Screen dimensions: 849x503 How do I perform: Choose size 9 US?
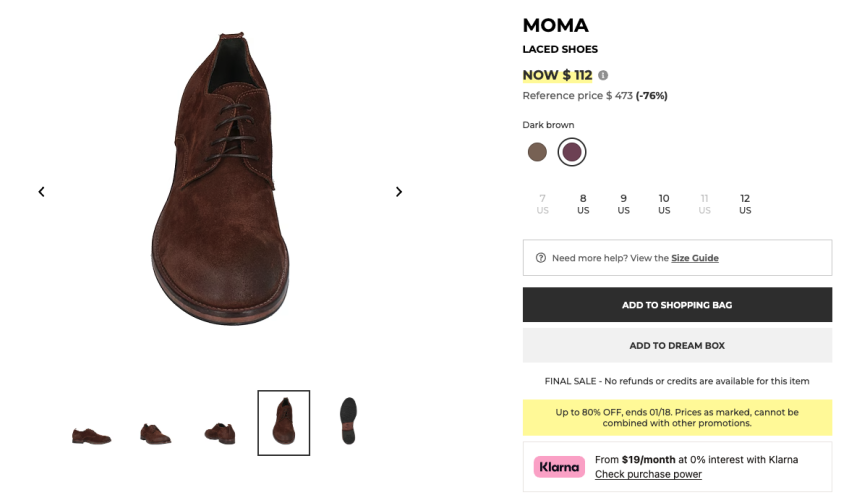coord(624,204)
